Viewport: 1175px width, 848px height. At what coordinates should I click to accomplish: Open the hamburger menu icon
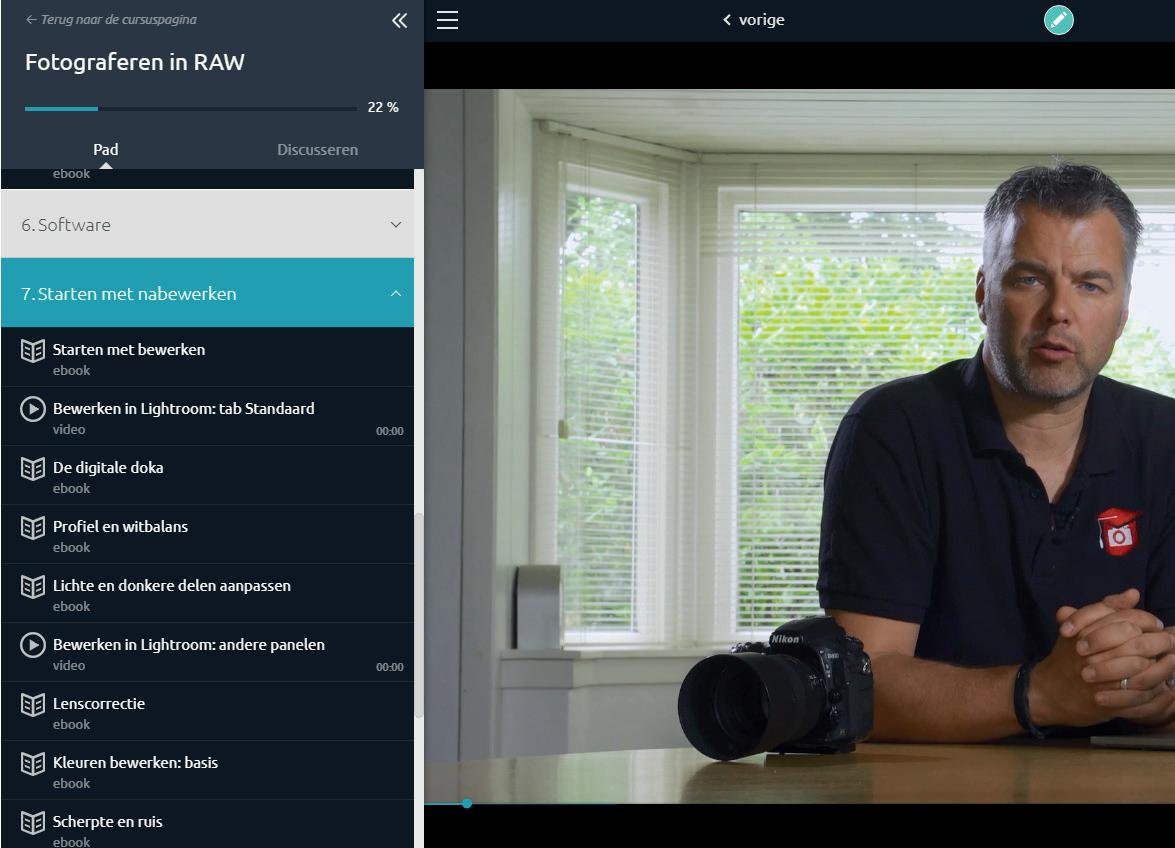pos(447,20)
